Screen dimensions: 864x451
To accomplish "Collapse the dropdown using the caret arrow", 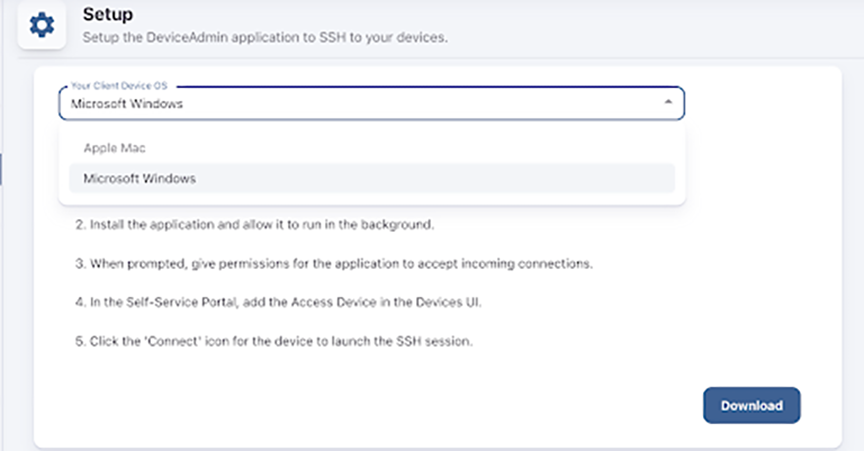I will pos(667,103).
